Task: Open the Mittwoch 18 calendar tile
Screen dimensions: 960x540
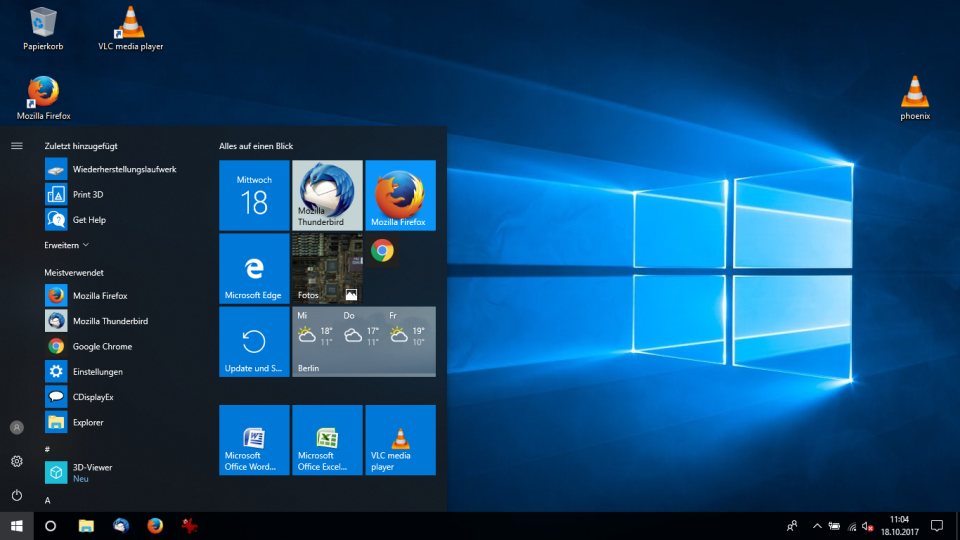Action: point(254,195)
